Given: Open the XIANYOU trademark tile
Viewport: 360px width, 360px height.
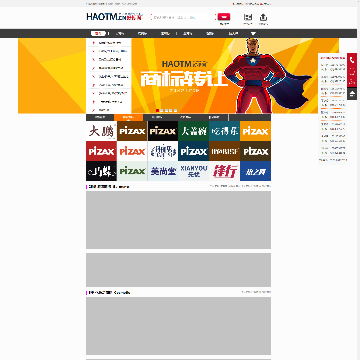Looking at the screenshot, I should point(194,171).
